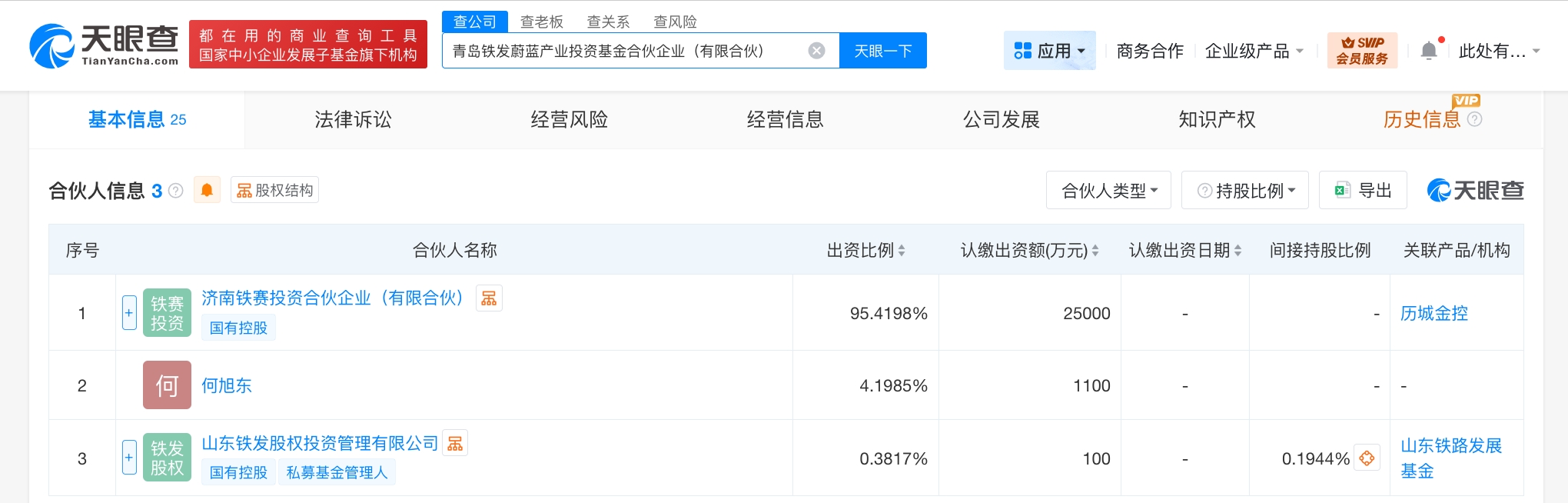This screenshot has height=503, width=1568.
Task: Export the partner list with 导出
Action: pyautogui.click(x=1363, y=191)
